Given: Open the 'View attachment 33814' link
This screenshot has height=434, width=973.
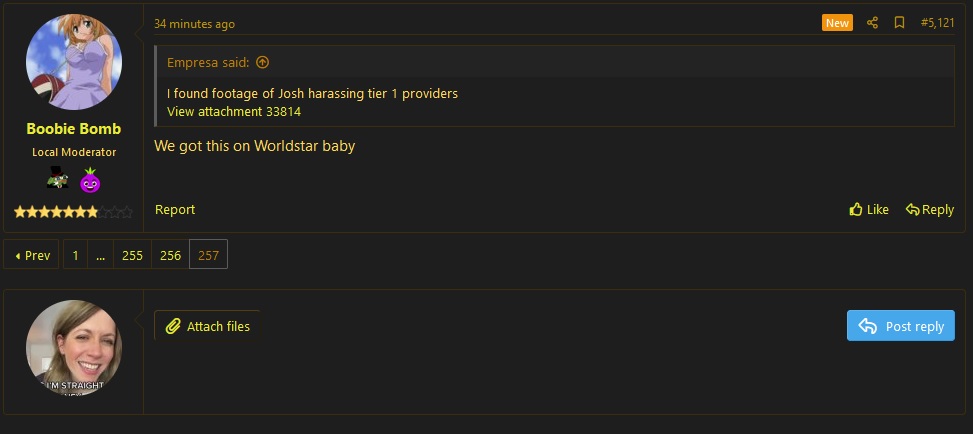Looking at the screenshot, I should click(234, 111).
